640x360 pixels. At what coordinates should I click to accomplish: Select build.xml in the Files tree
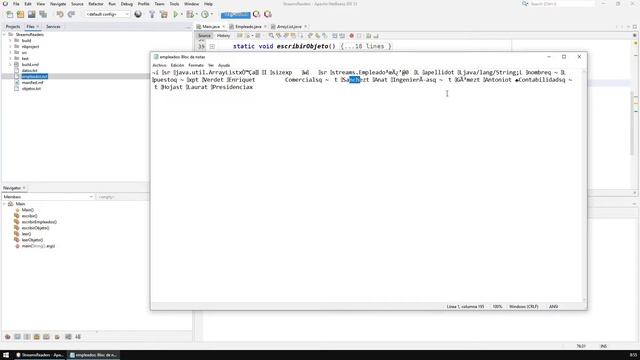click(x=30, y=64)
